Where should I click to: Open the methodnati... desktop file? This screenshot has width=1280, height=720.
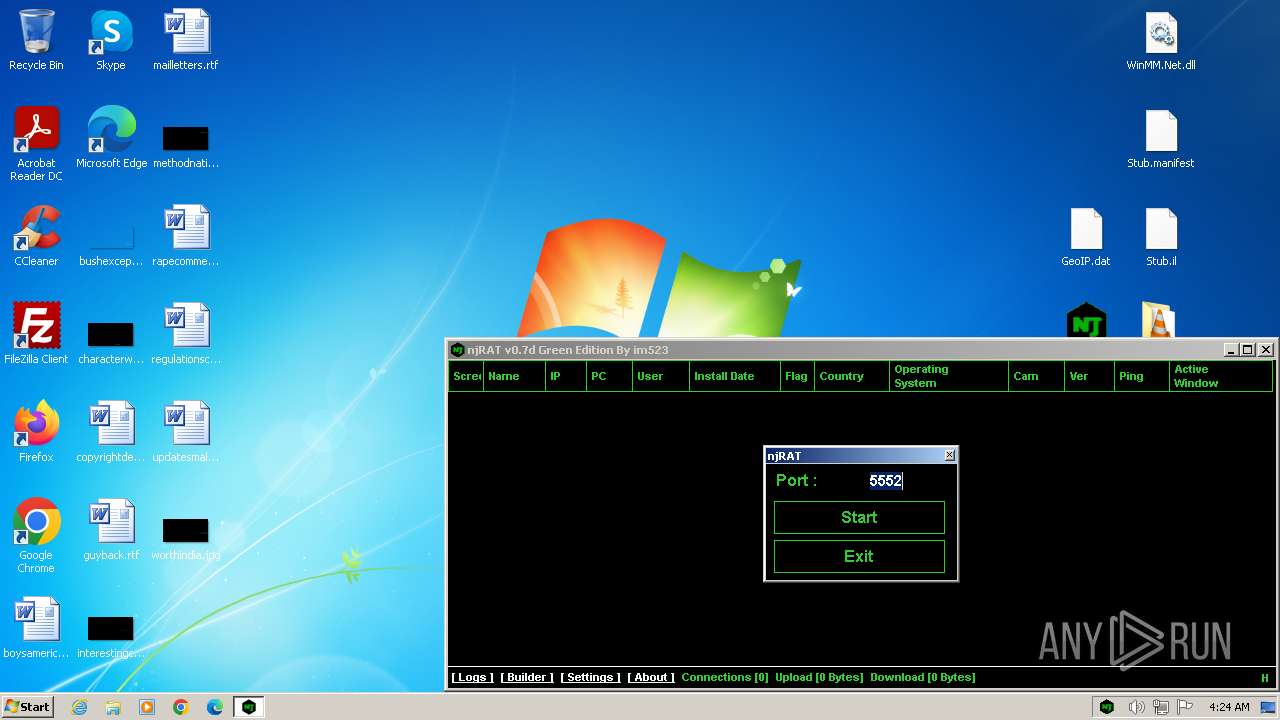[186, 145]
